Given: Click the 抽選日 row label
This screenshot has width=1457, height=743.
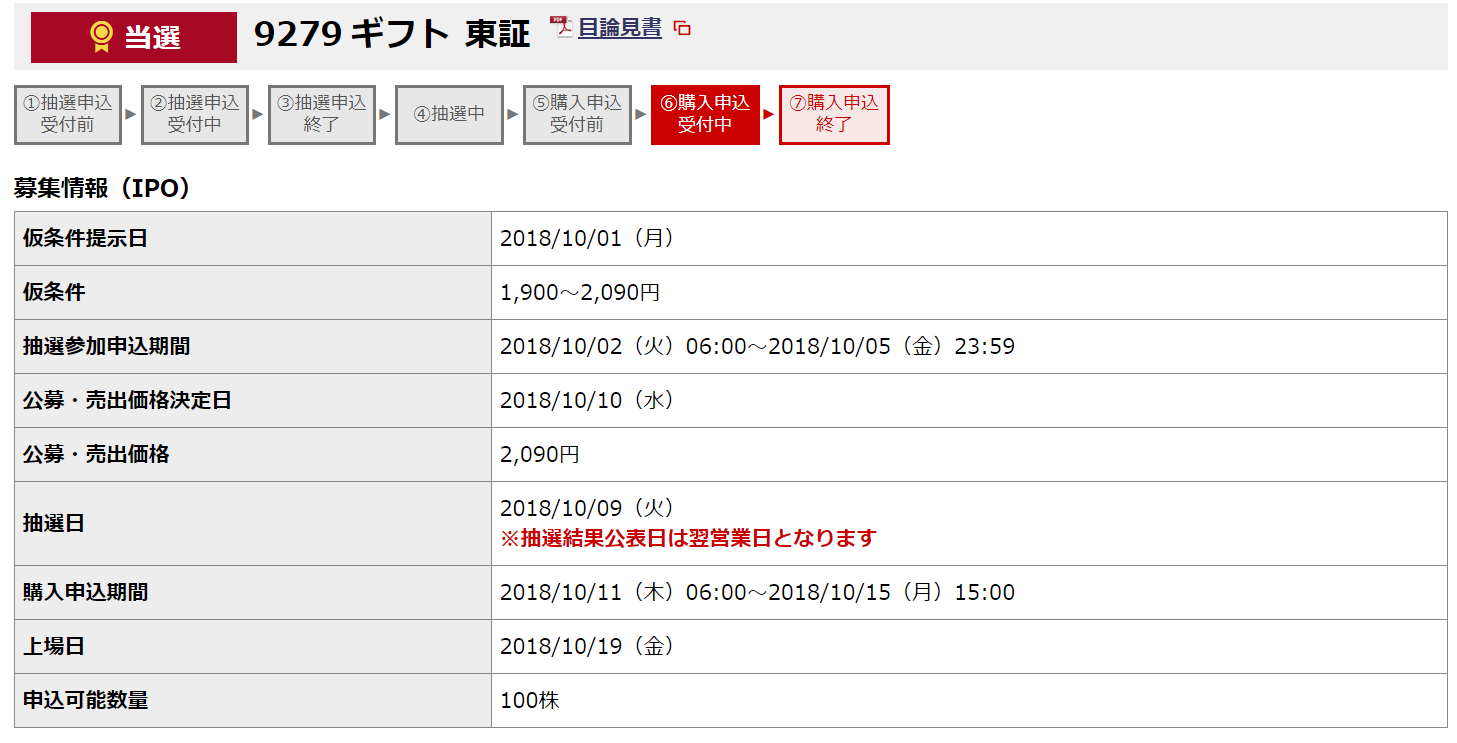Looking at the screenshot, I should [54, 523].
